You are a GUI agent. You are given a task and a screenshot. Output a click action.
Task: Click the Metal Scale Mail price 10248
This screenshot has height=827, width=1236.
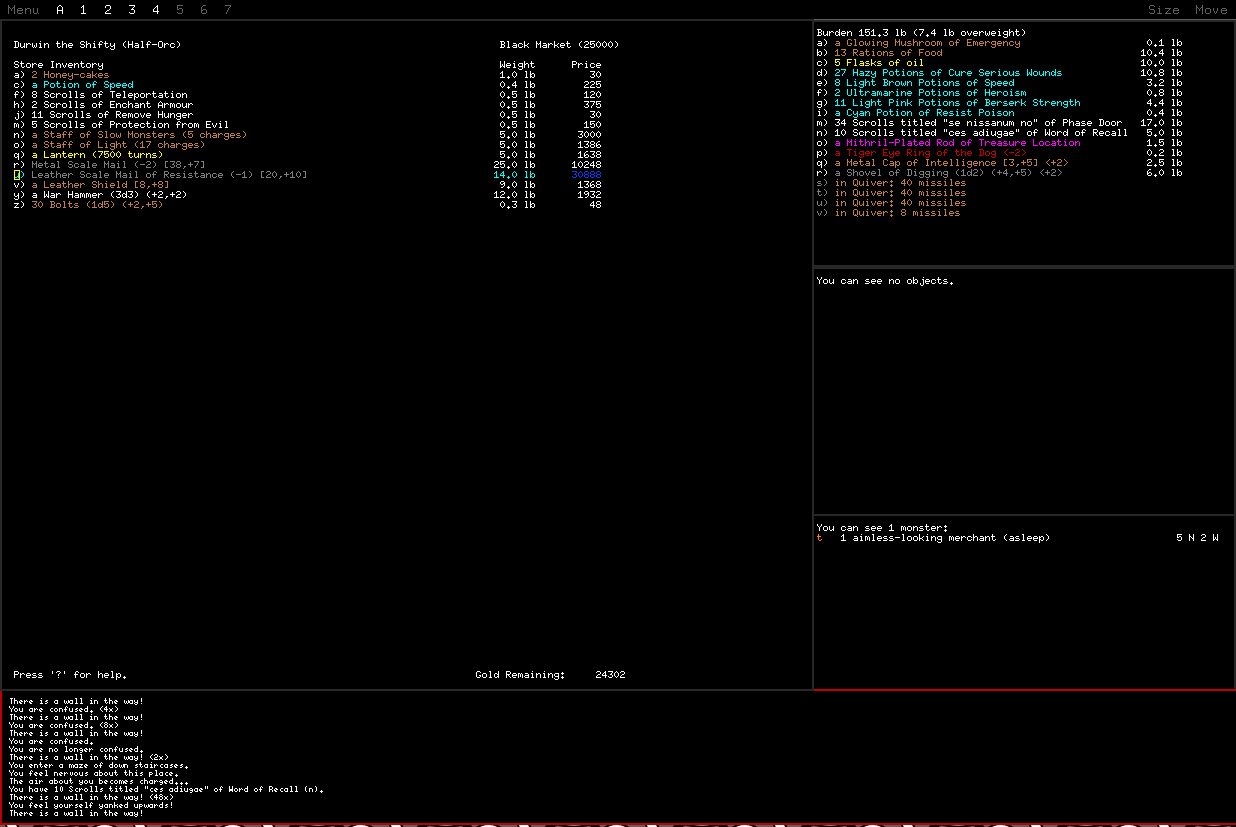[586, 165]
